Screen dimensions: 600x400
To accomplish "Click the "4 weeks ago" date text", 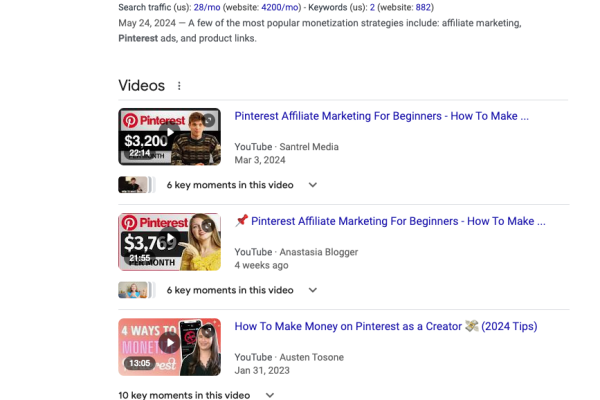I will click(261, 265).
